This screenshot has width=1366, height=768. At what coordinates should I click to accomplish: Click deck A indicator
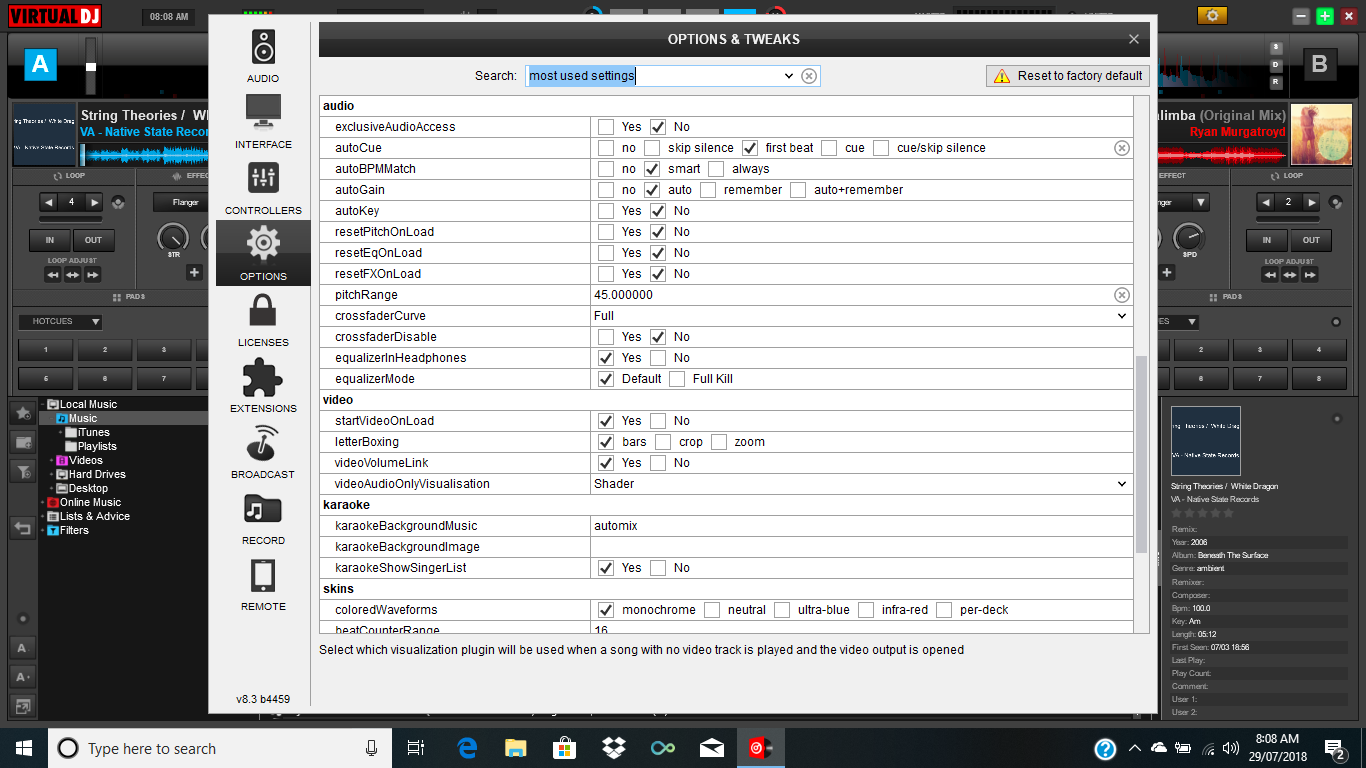coord(40,64)
